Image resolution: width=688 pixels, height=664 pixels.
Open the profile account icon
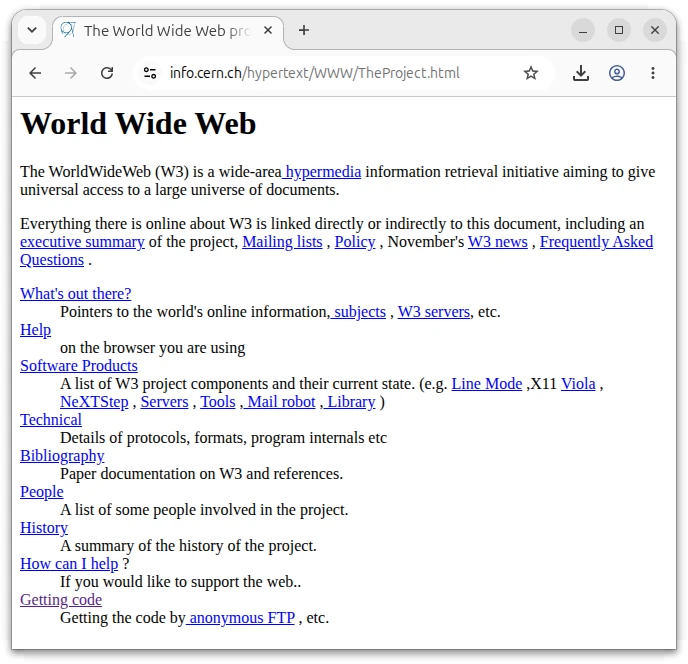[617, 73]
